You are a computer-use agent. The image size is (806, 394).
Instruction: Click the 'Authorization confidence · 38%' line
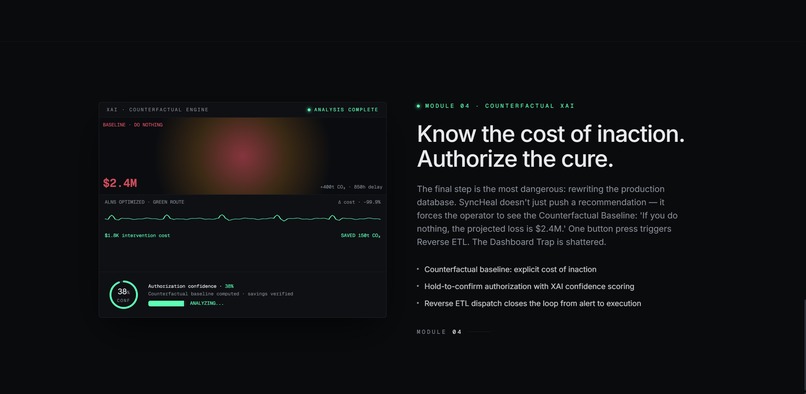click(x=191, y=286)
